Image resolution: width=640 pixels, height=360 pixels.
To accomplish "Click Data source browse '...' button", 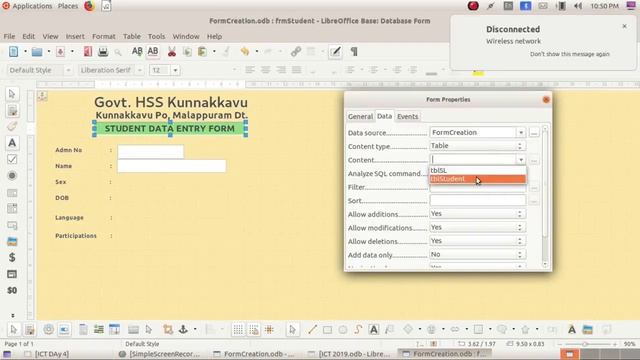I will pyautogui.click(x=534, y=133).
